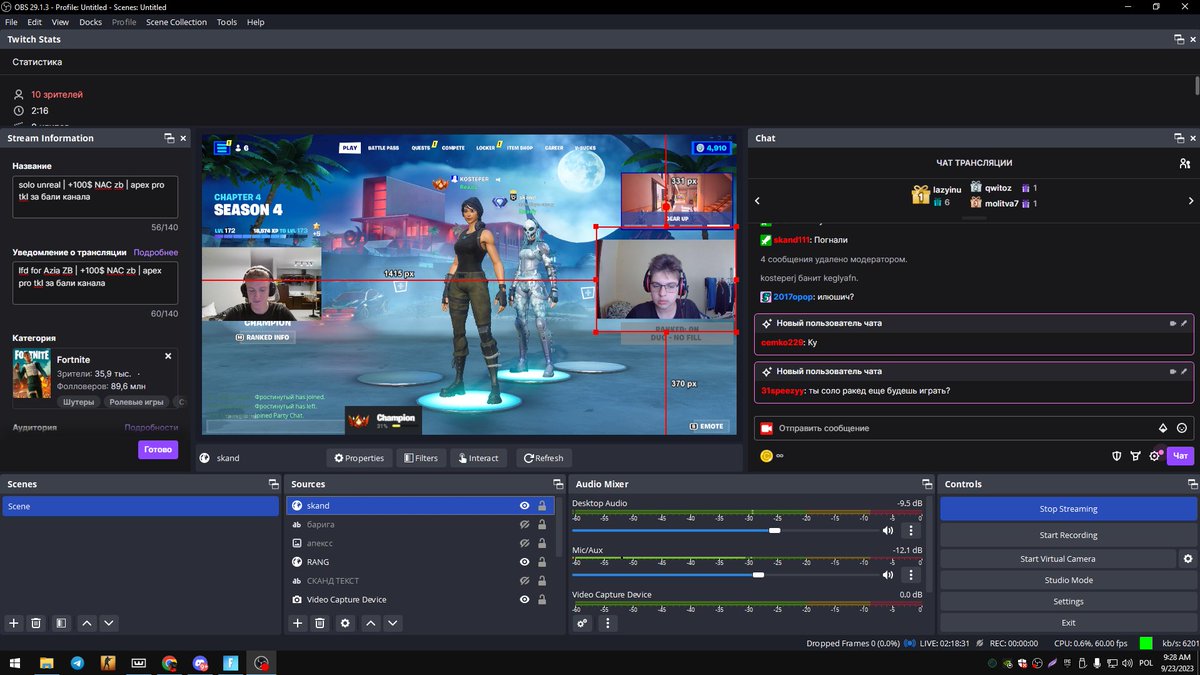The image size is (1200, 675).
Task: Click the stream title Название text field
Action: tap(95, 197)
